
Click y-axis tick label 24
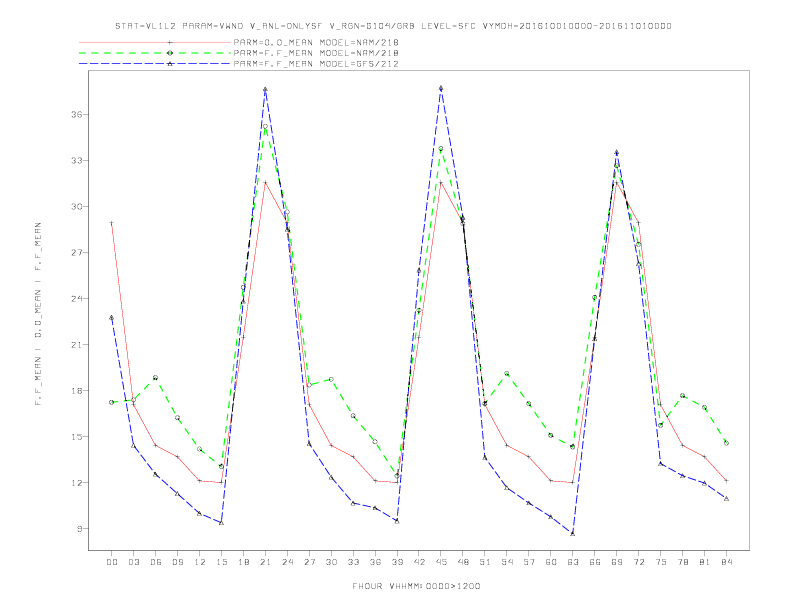coord(77,298)
